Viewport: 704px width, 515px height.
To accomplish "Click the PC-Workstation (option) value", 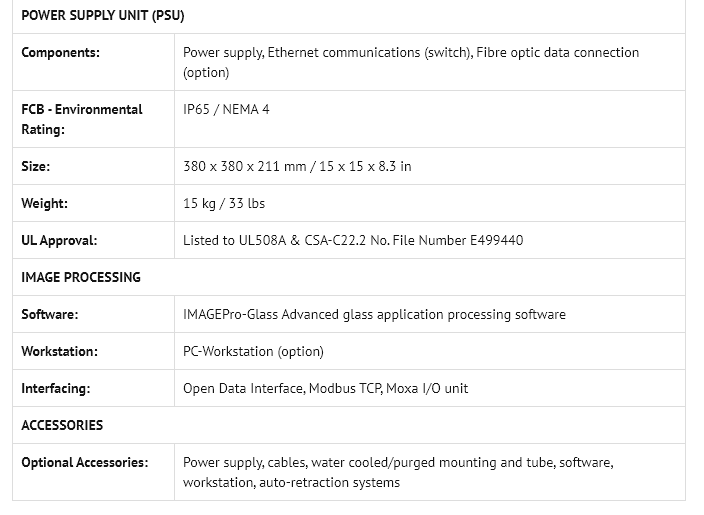I will pos(253,351).
